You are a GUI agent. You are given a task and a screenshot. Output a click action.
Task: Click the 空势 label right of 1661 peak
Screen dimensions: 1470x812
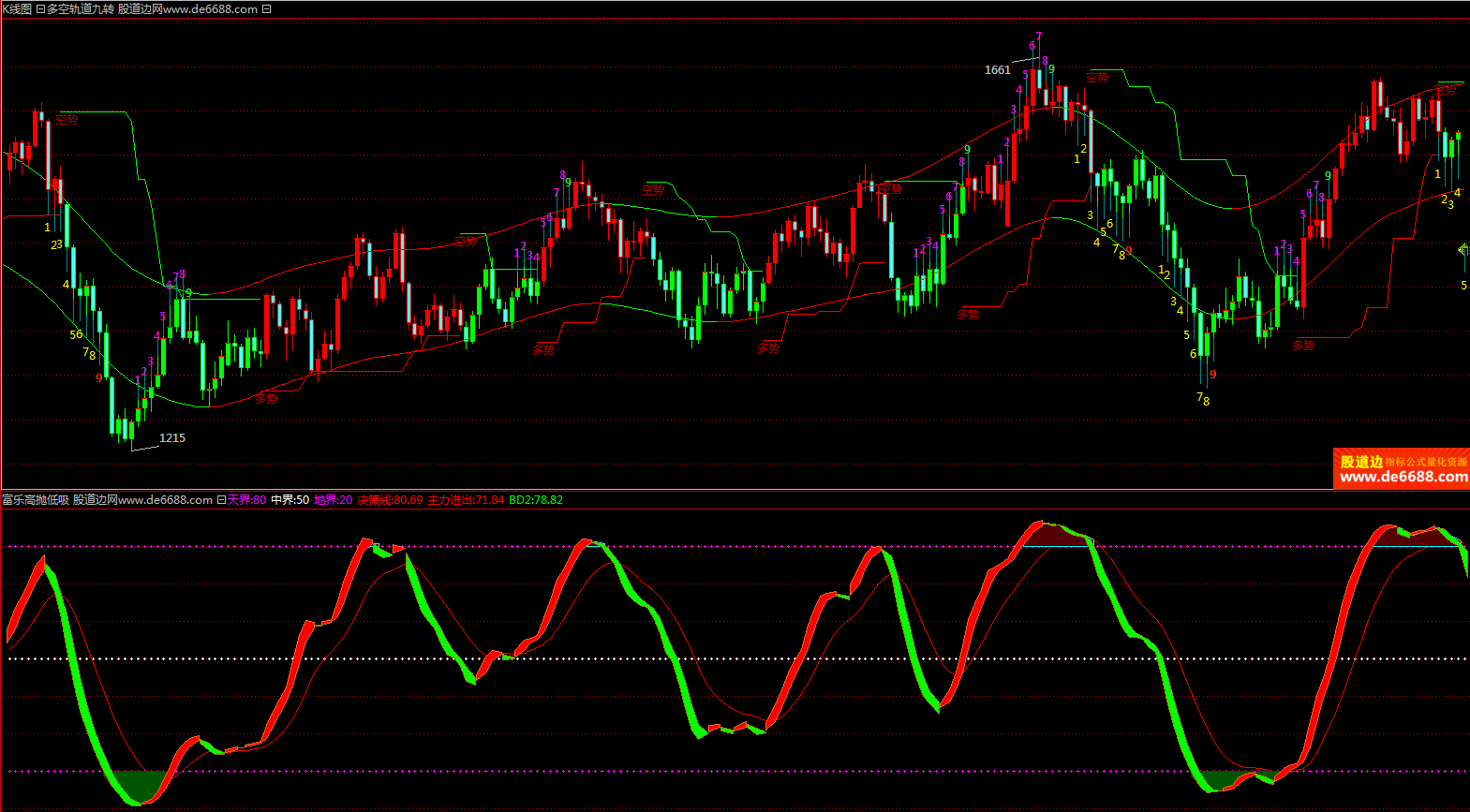pos(1097,78)
